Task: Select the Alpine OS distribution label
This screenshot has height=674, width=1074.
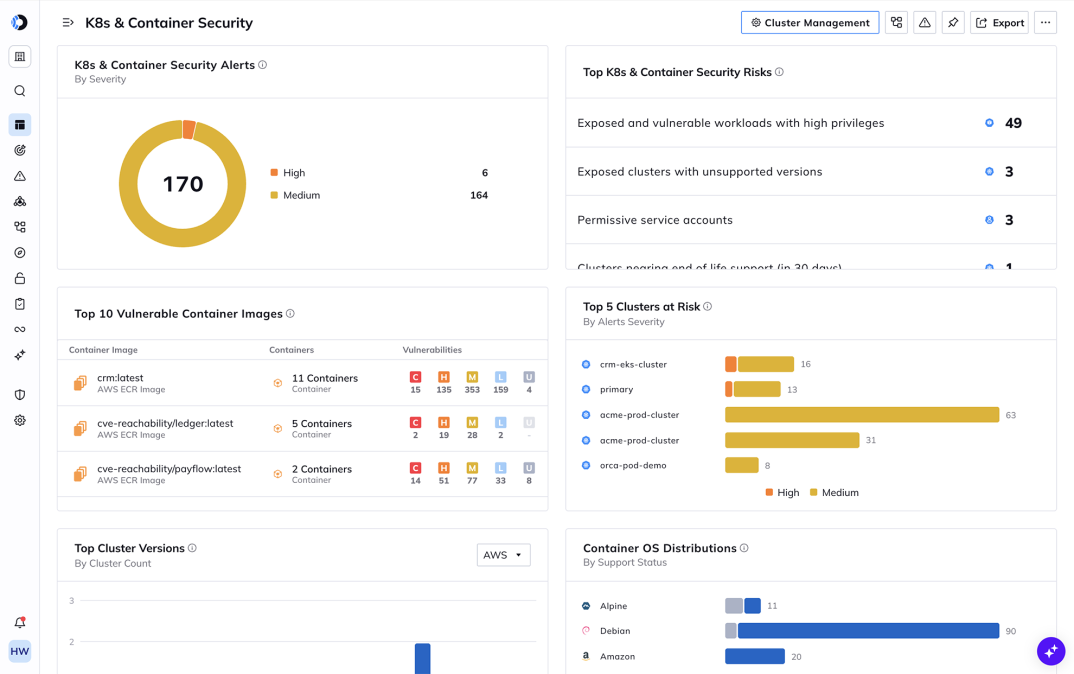Action: click(613, 606)
